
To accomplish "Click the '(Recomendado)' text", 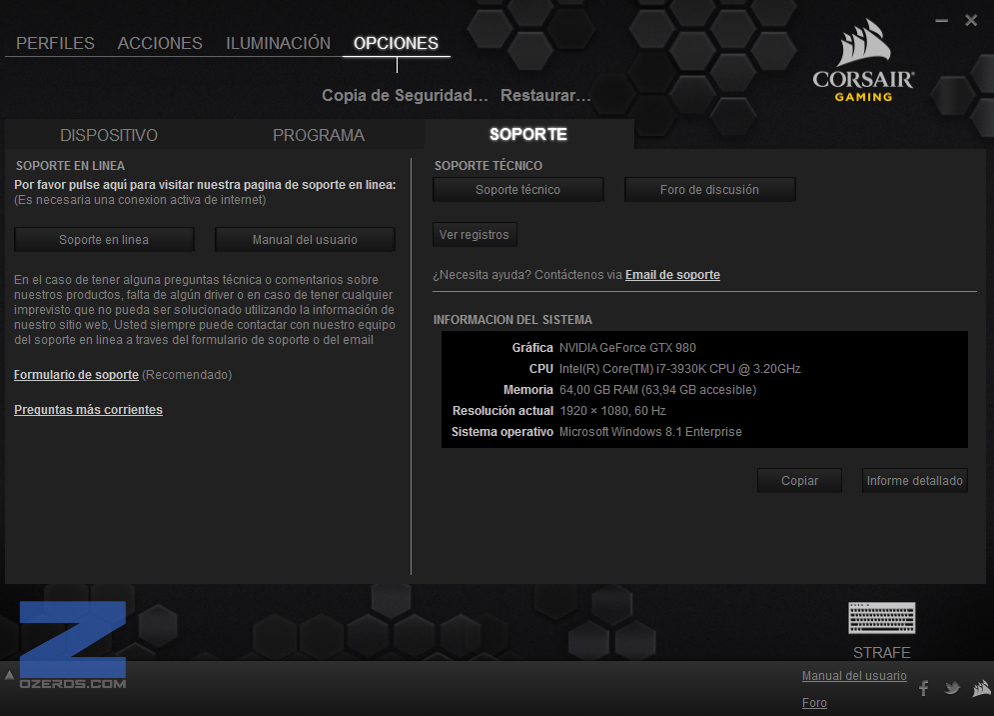I will [x=187, y=375].
